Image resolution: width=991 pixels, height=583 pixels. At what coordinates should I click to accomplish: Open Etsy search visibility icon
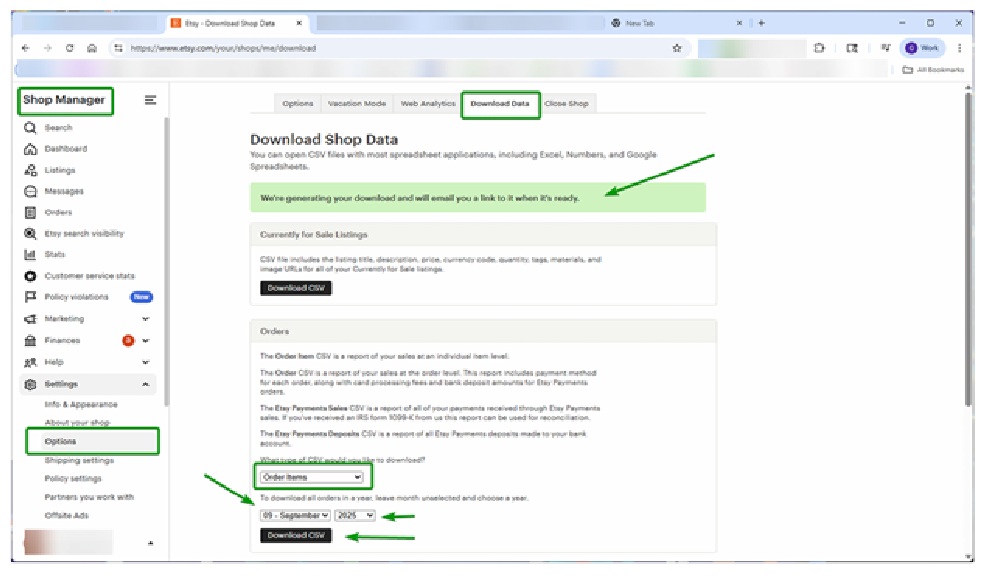30,233
